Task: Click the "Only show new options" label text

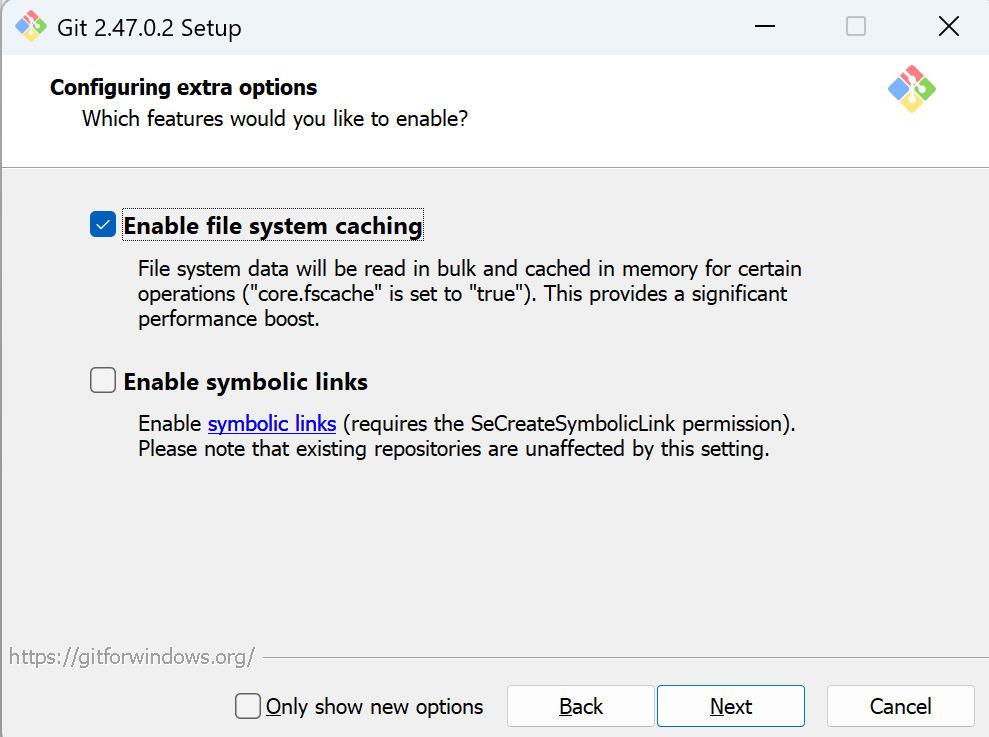Action: coord(374,707)
